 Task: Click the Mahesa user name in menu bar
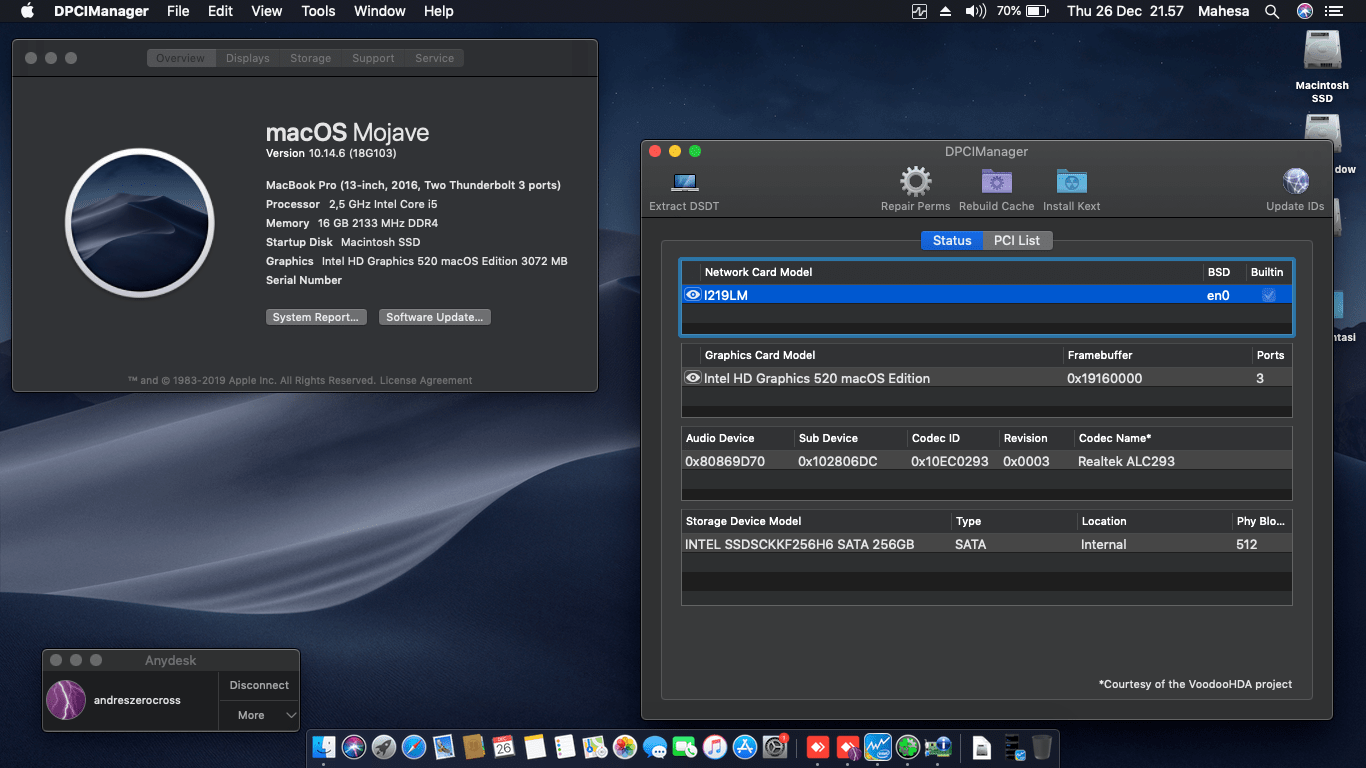tap(1224, 11)
